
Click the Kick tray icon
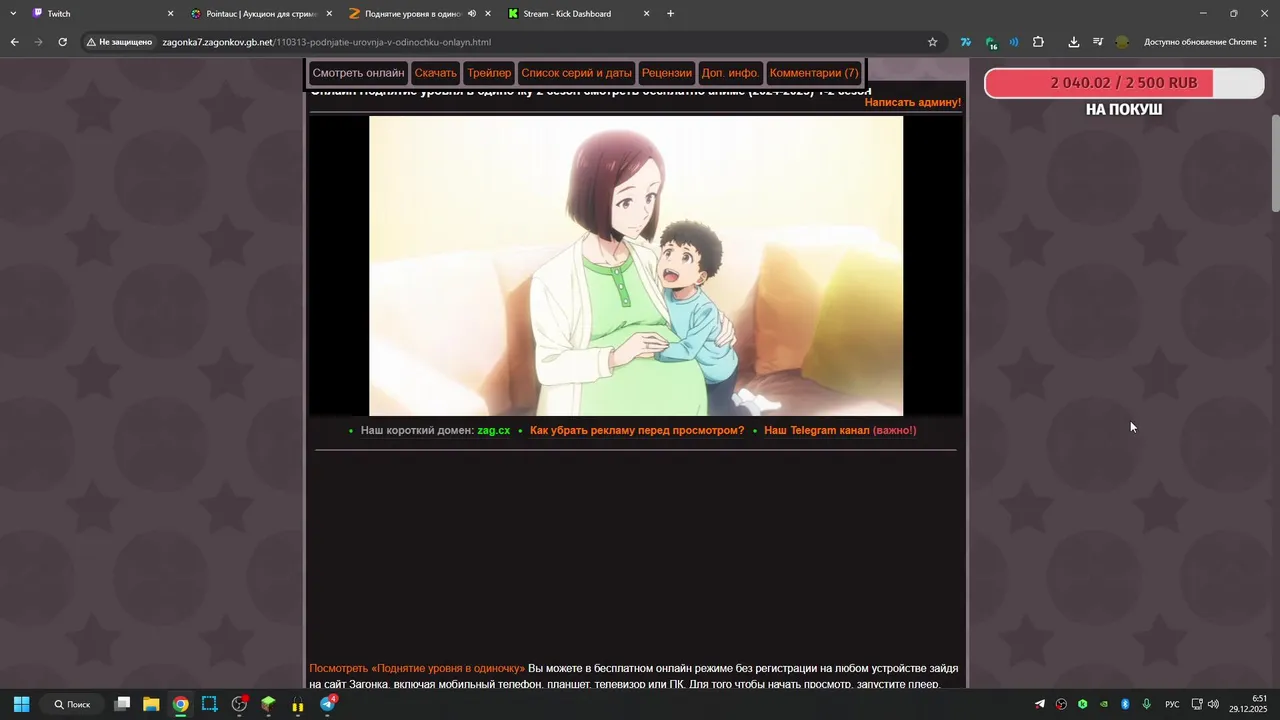tap(1082, 704)
